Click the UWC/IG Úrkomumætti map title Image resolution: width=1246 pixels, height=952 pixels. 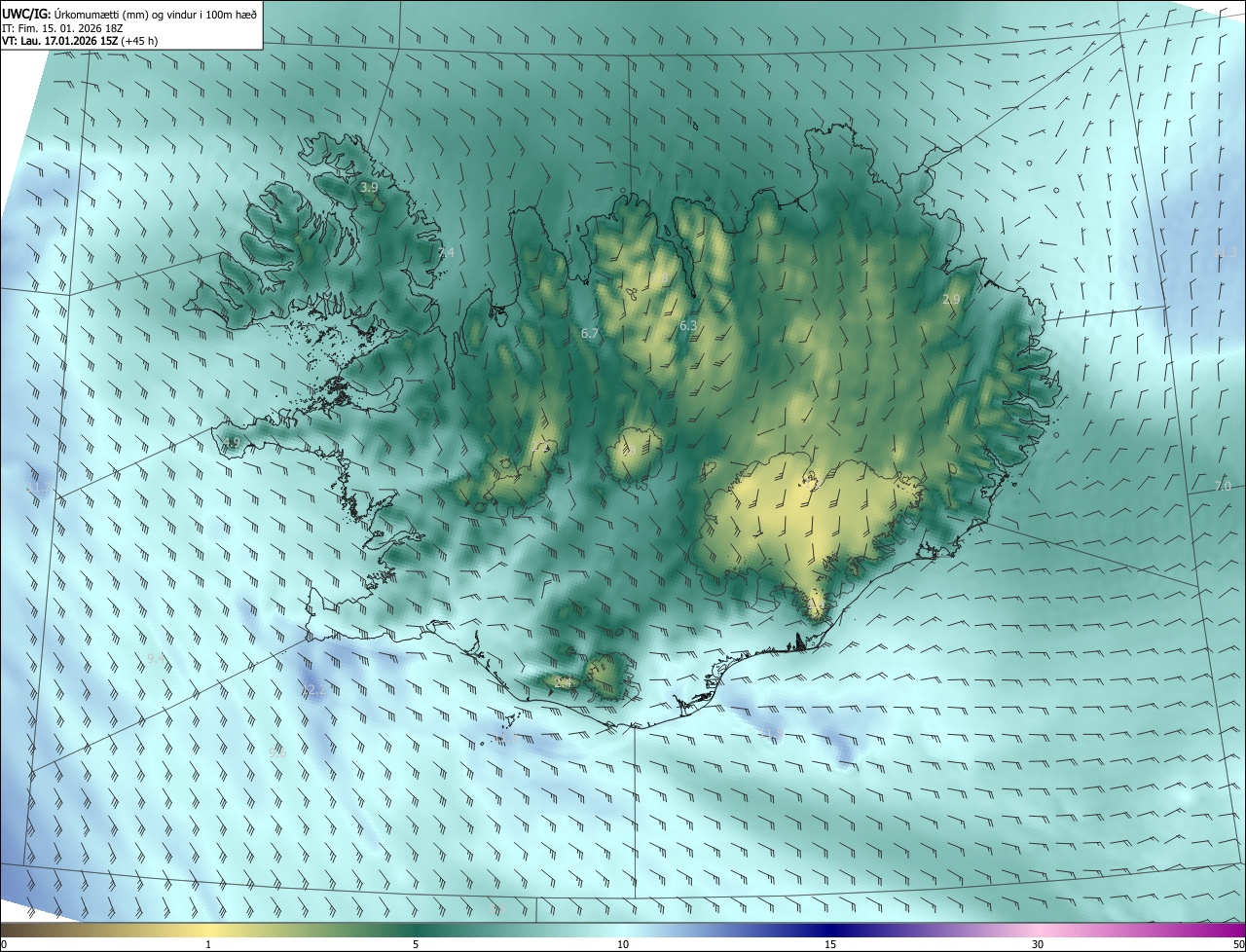(x=129, y=13)
